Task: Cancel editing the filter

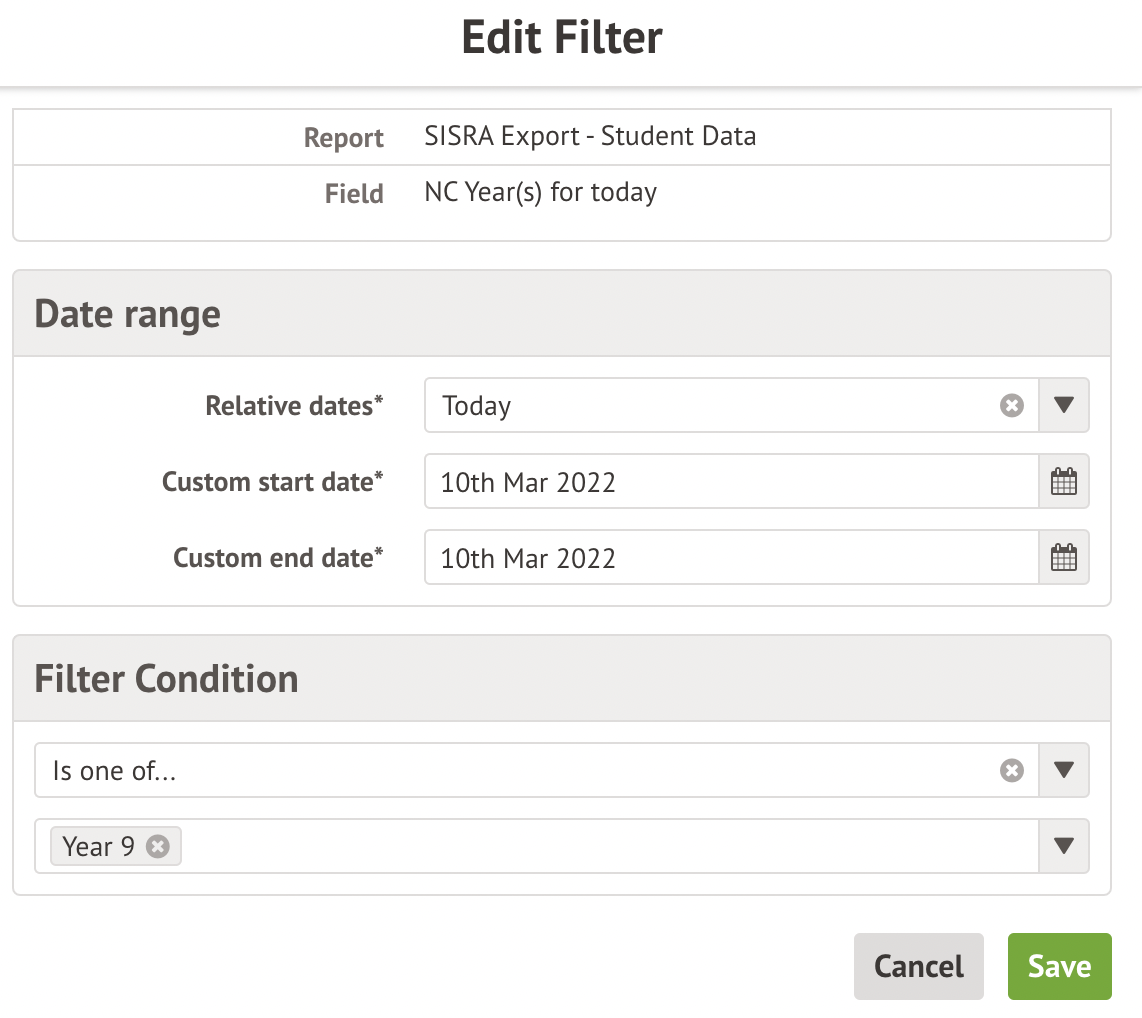Action: coord(918,966)
